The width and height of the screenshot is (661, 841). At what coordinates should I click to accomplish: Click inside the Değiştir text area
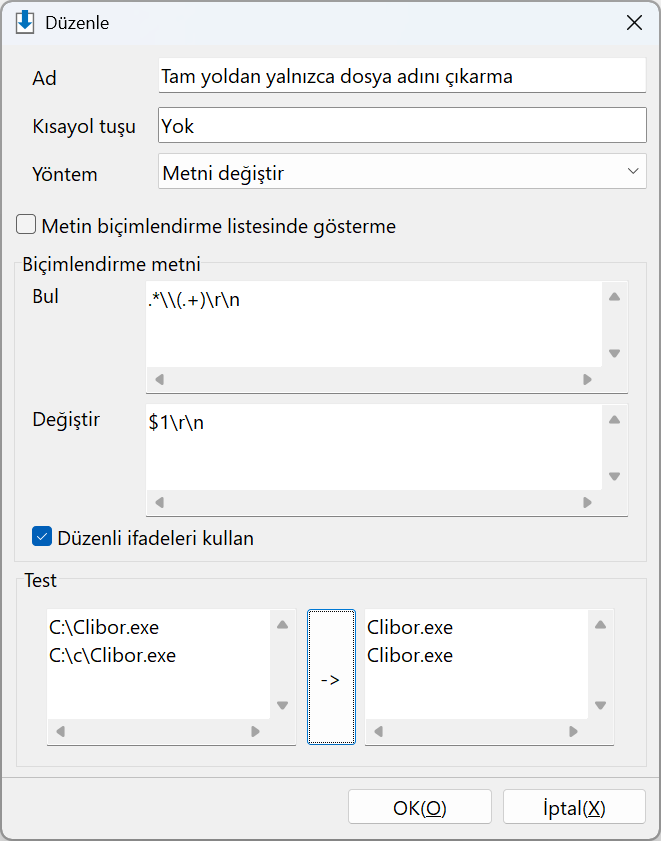pyautogui.click(x=374, y=447)
